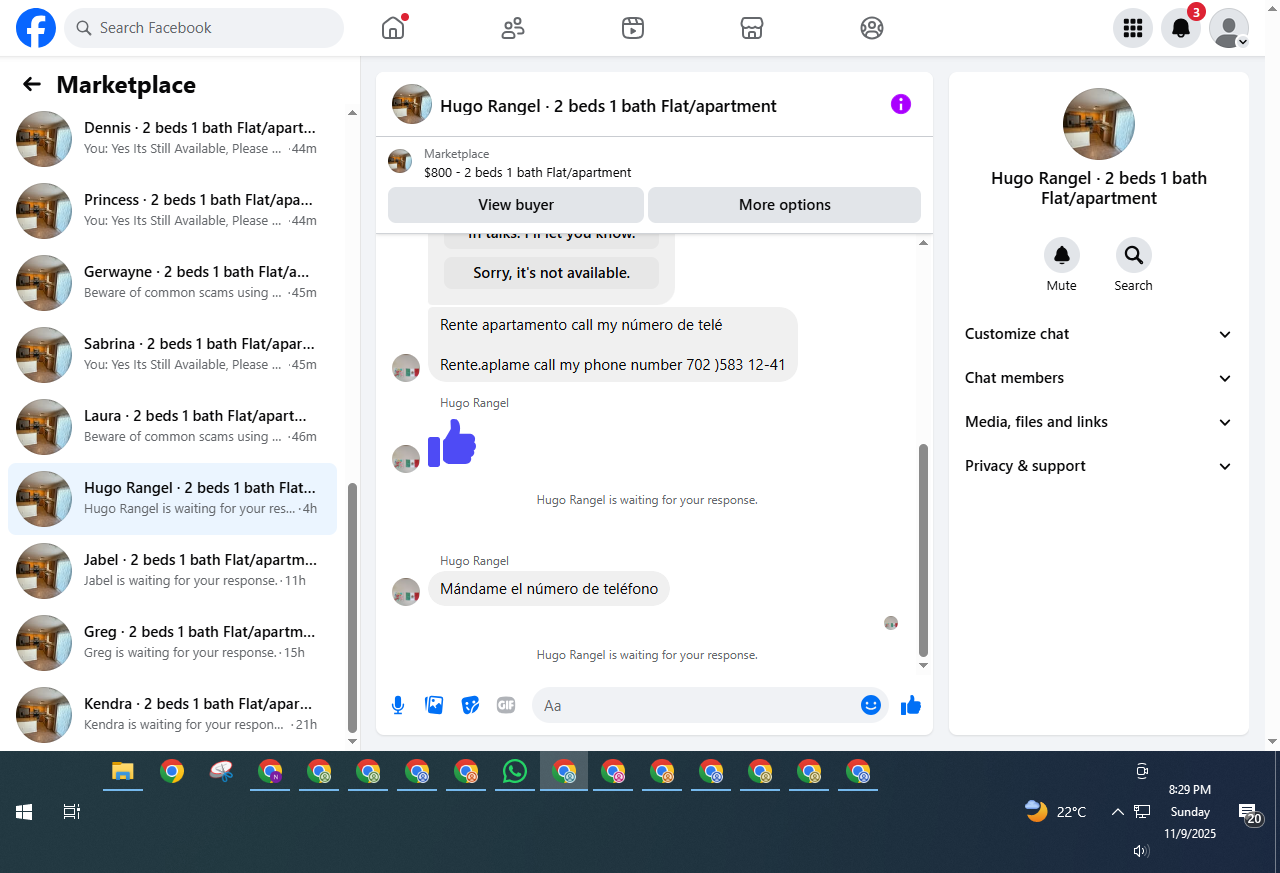Click the conversation list scrollbar thumb
Screen dimensions: 1280x873
[351, 608]
